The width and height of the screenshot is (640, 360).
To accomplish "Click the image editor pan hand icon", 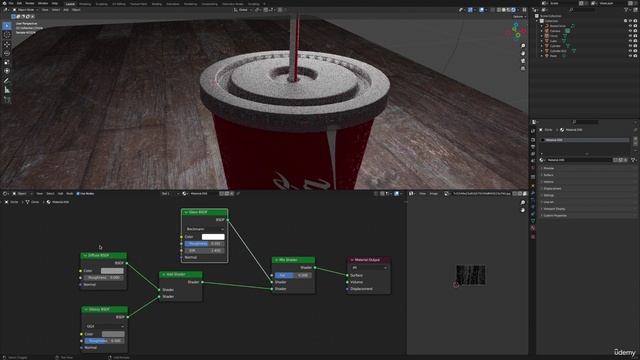I will (523, 210).
